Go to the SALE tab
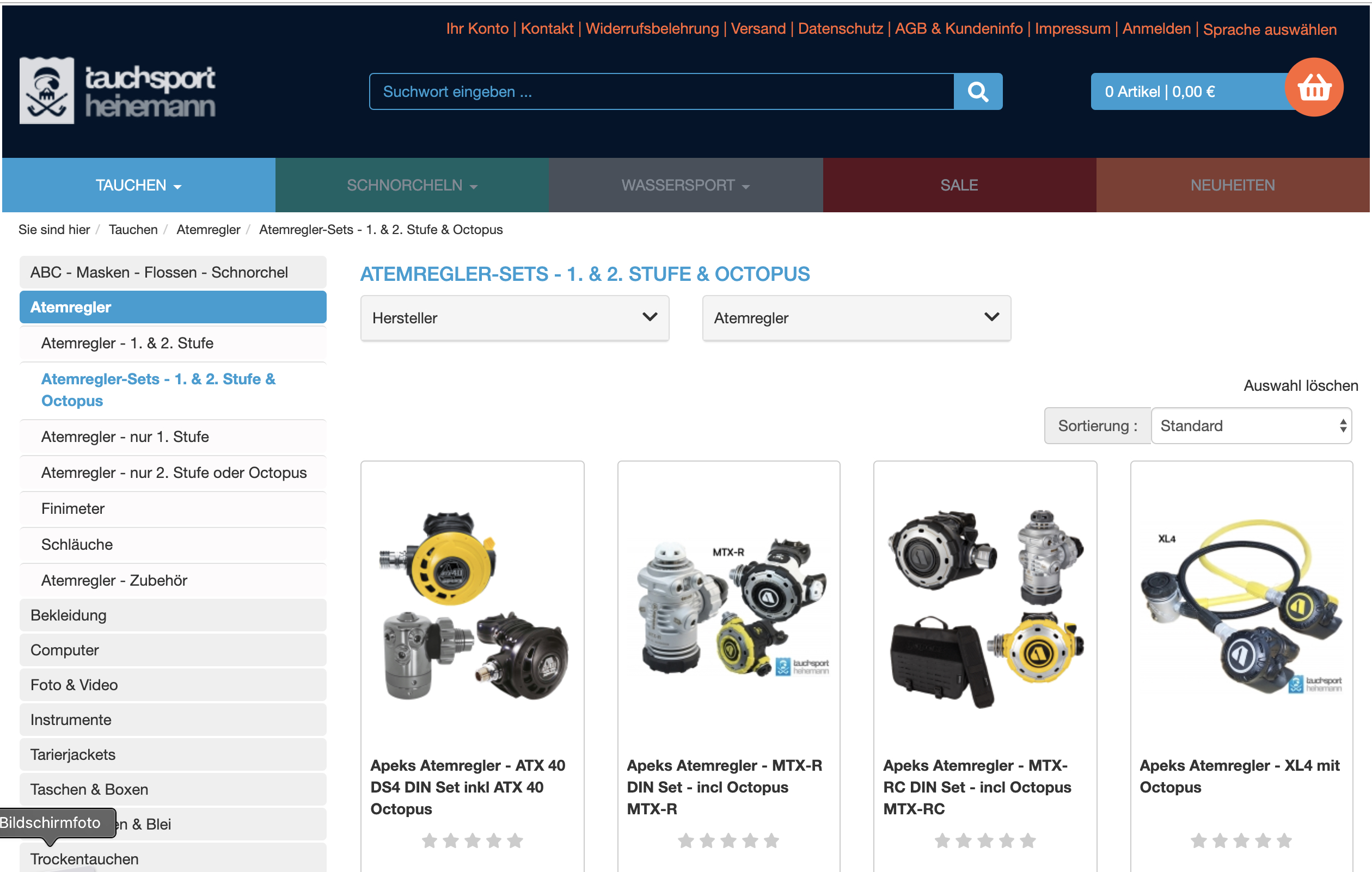The width and height of the screenshot is (1372, 872). pyautogui.click(x=959, y=185)
